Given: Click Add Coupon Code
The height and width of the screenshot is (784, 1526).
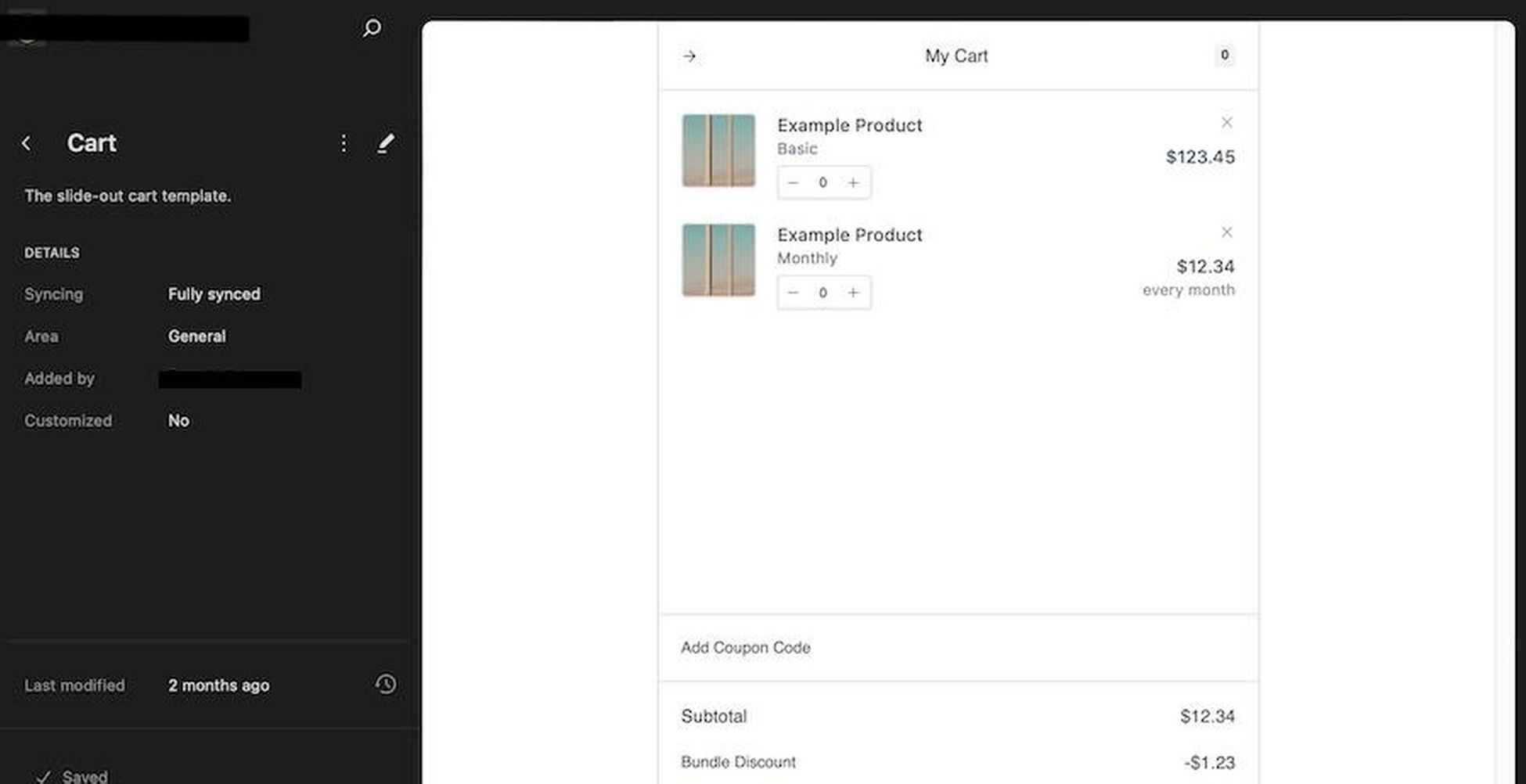Looking at the screenshot, I should tap(746, 648).
